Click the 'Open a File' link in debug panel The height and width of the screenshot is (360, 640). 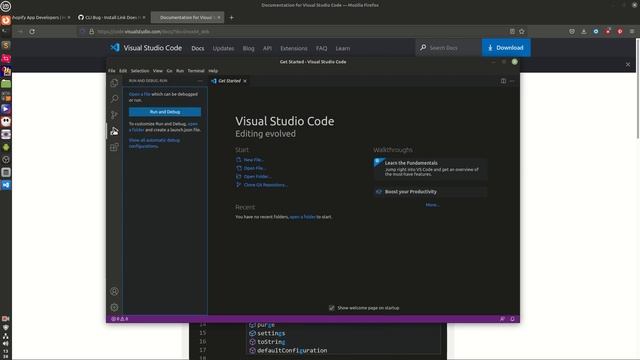tap(140, 94)
